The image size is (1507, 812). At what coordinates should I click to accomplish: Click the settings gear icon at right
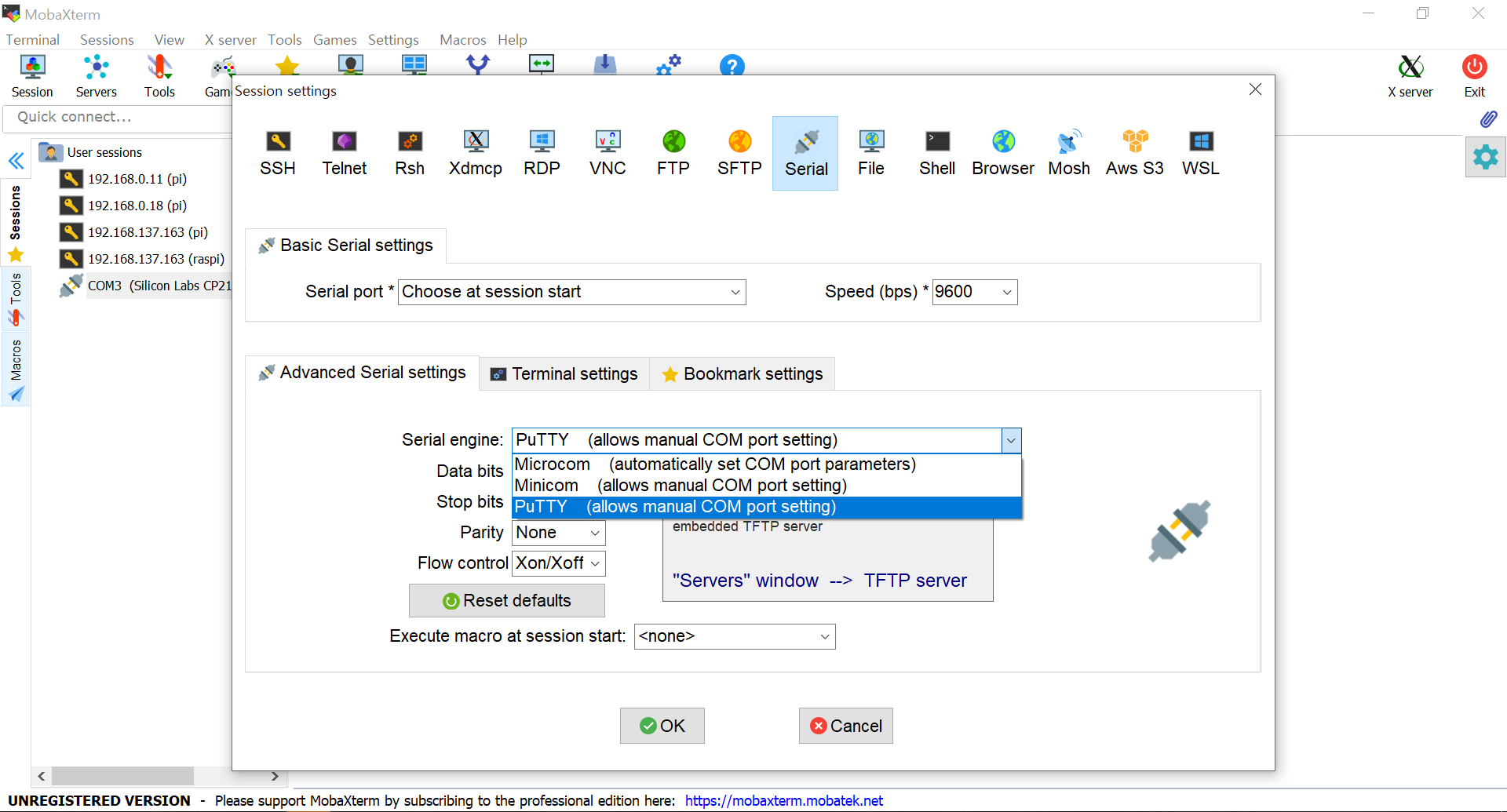[1485, 157]
